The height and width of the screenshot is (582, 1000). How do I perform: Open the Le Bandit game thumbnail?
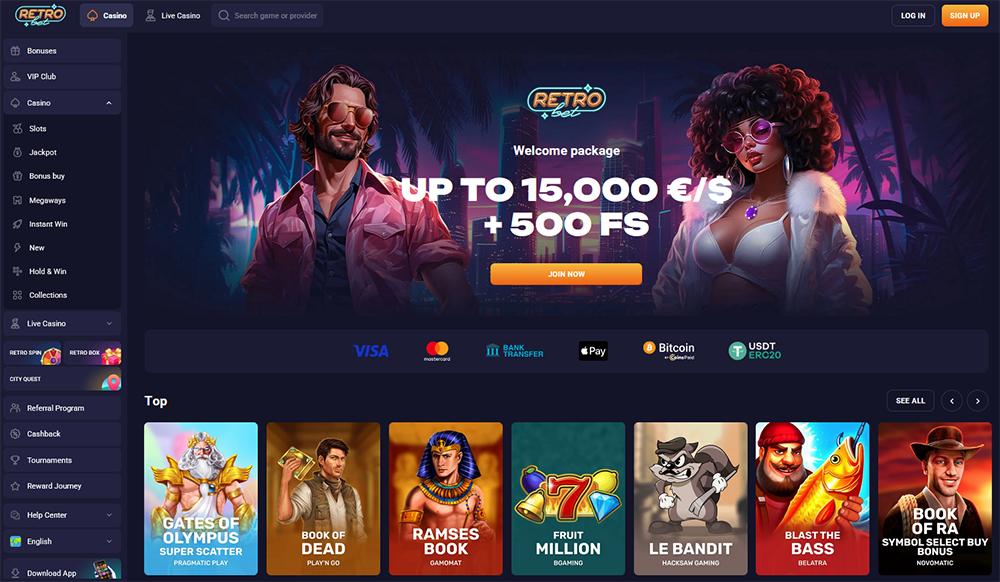point(691,498)
